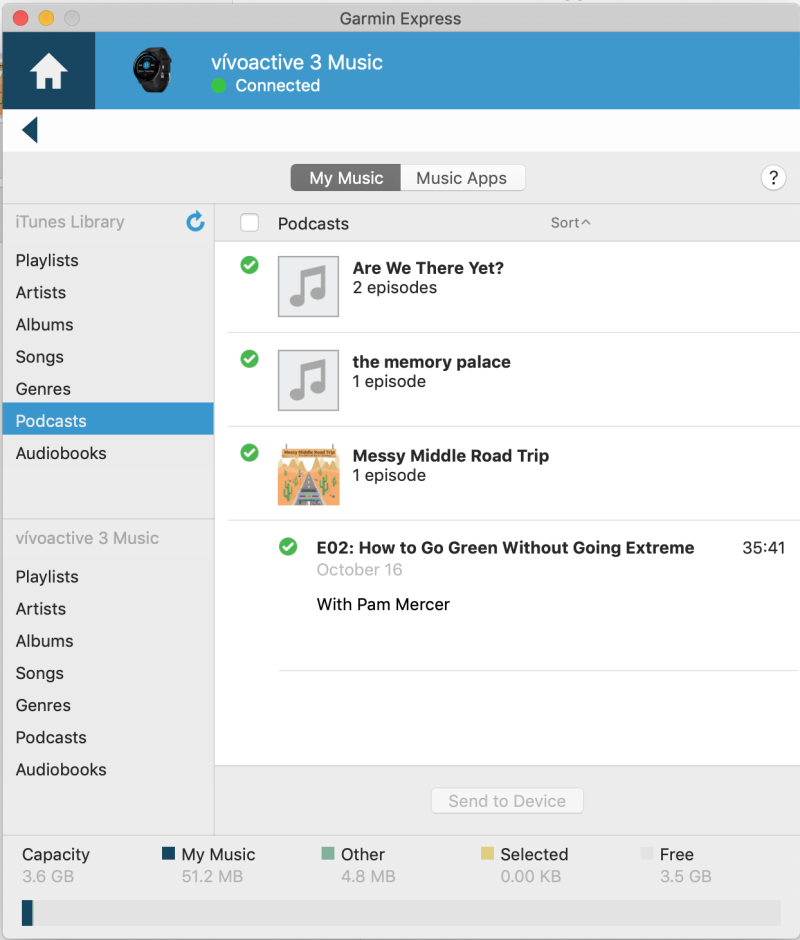The height and width of the screenshot is (940, 800).
Task: Open Artists on the vívoactive 3 Music
Action: [108, 609]
